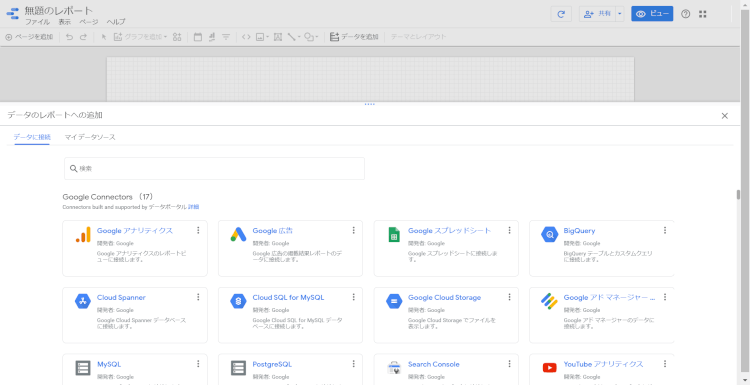Click the 無題のレポート report title

pyautogui.click(x=59, y=11)
